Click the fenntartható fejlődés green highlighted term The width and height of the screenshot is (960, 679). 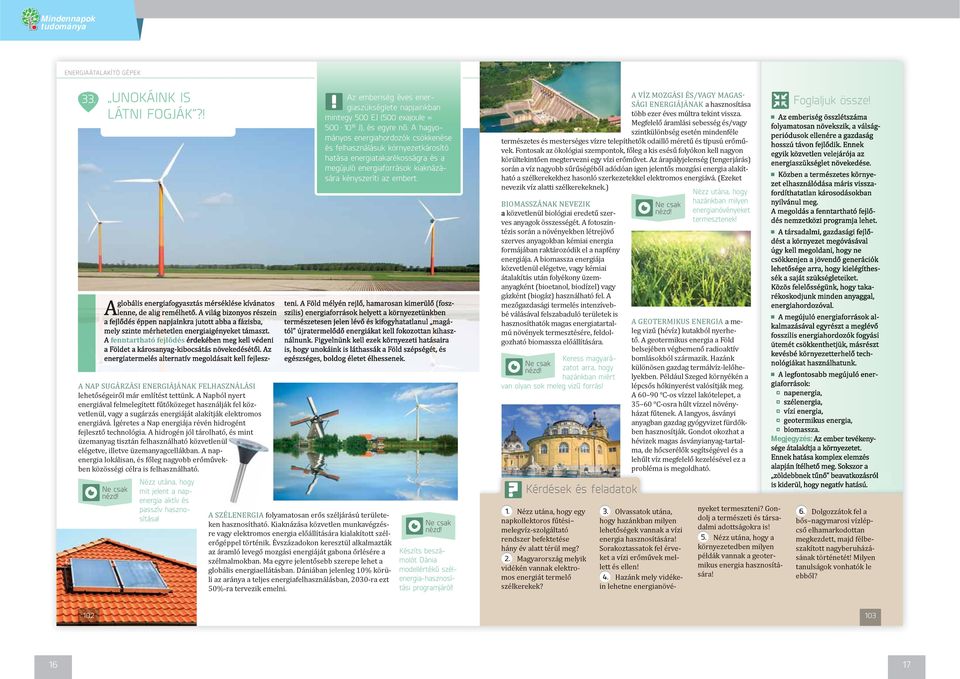point(147,340)
